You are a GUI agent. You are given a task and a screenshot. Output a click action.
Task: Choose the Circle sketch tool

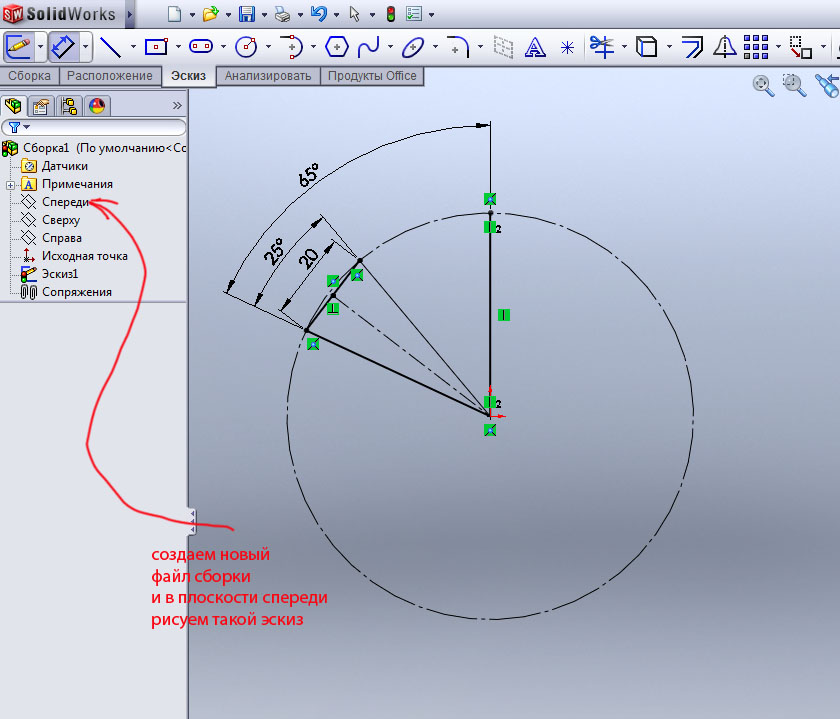pyautogui.click(x=245, y=46)
